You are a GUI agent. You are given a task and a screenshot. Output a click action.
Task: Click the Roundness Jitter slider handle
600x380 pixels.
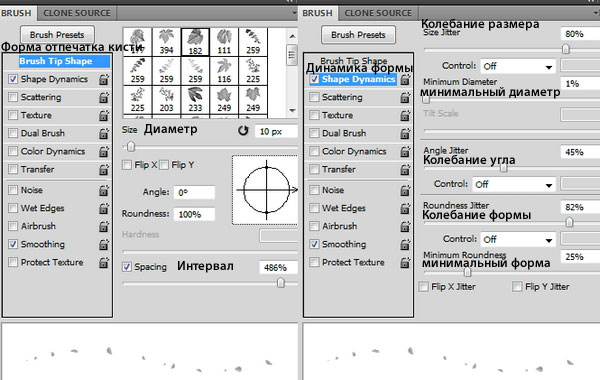point(569,222)
